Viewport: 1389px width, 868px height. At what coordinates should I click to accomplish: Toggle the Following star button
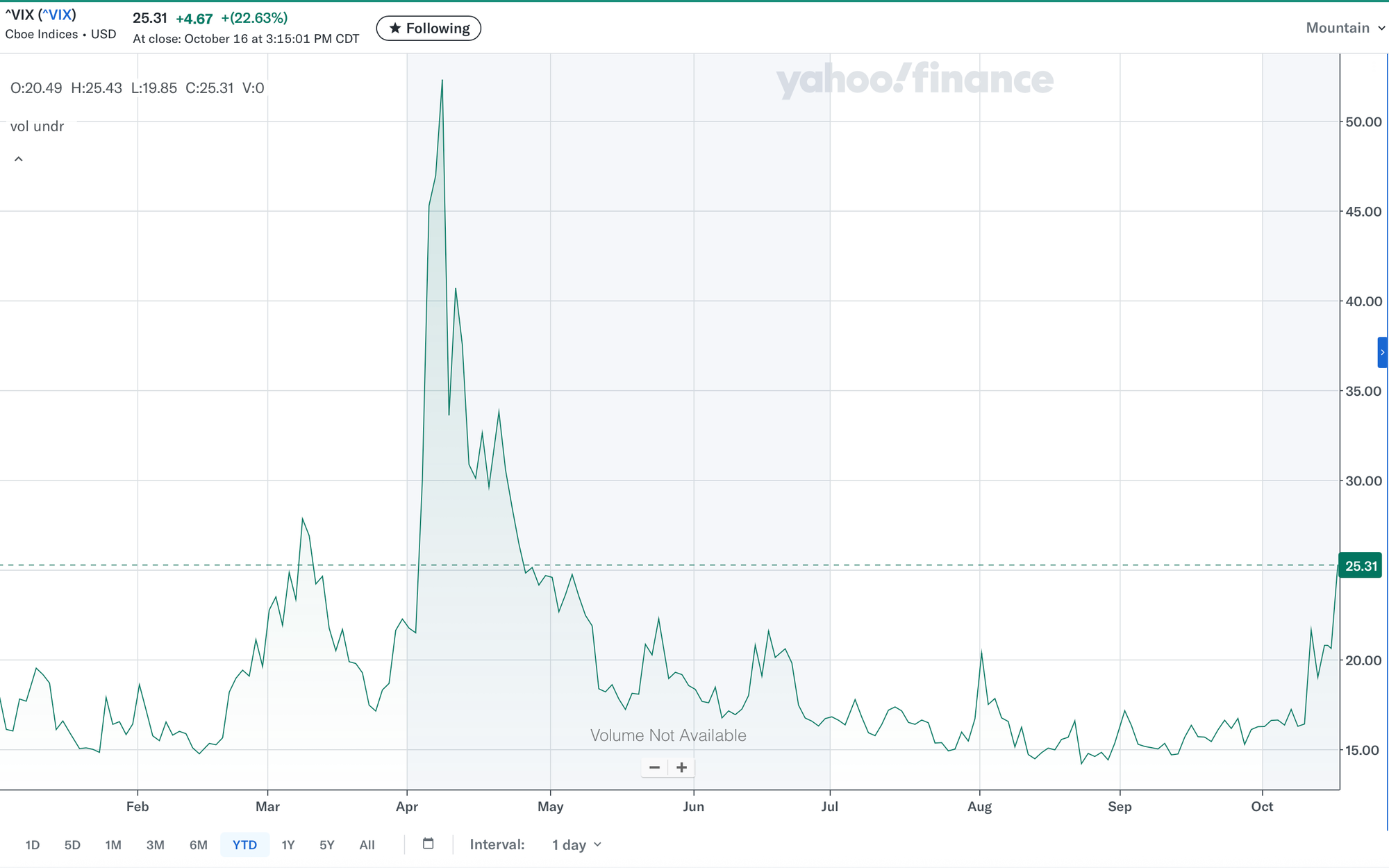[429, 28]
